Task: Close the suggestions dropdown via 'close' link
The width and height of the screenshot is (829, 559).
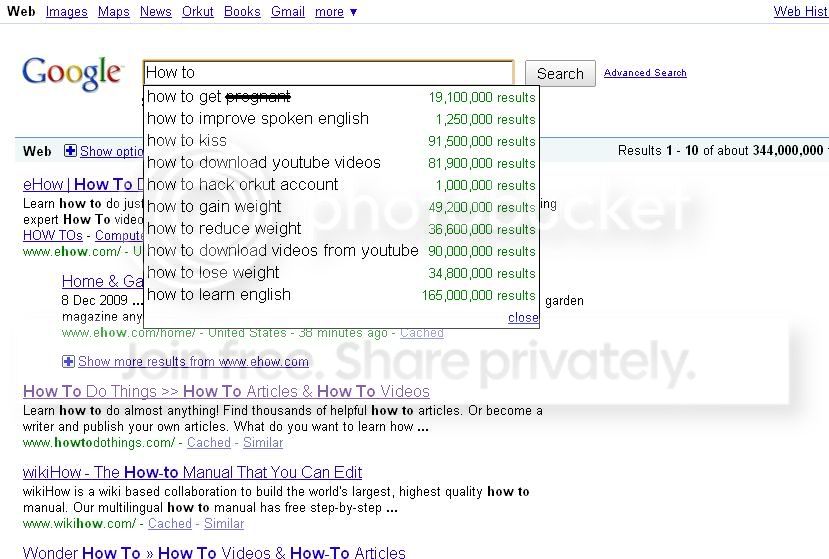Action: click(x=523, y=317)
